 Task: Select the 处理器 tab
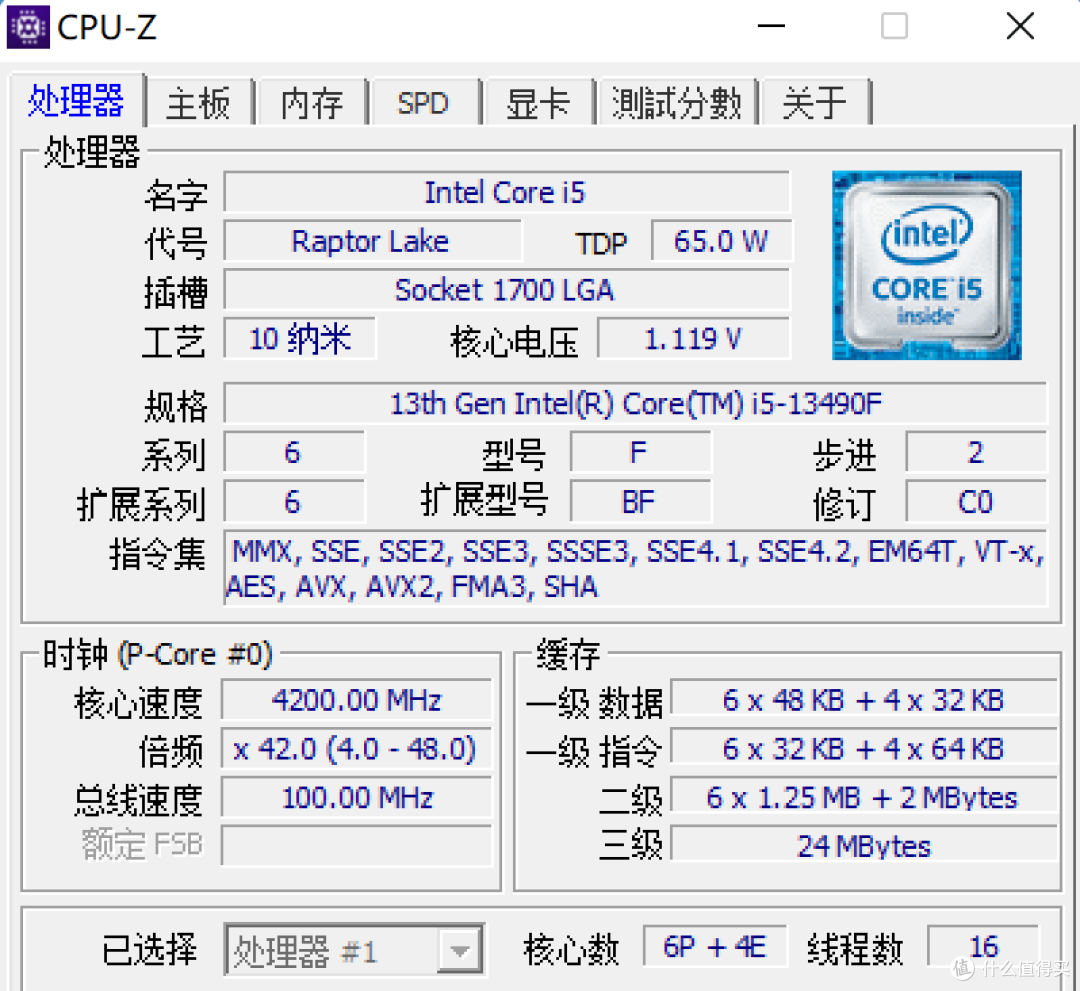(x=77, y=102)
